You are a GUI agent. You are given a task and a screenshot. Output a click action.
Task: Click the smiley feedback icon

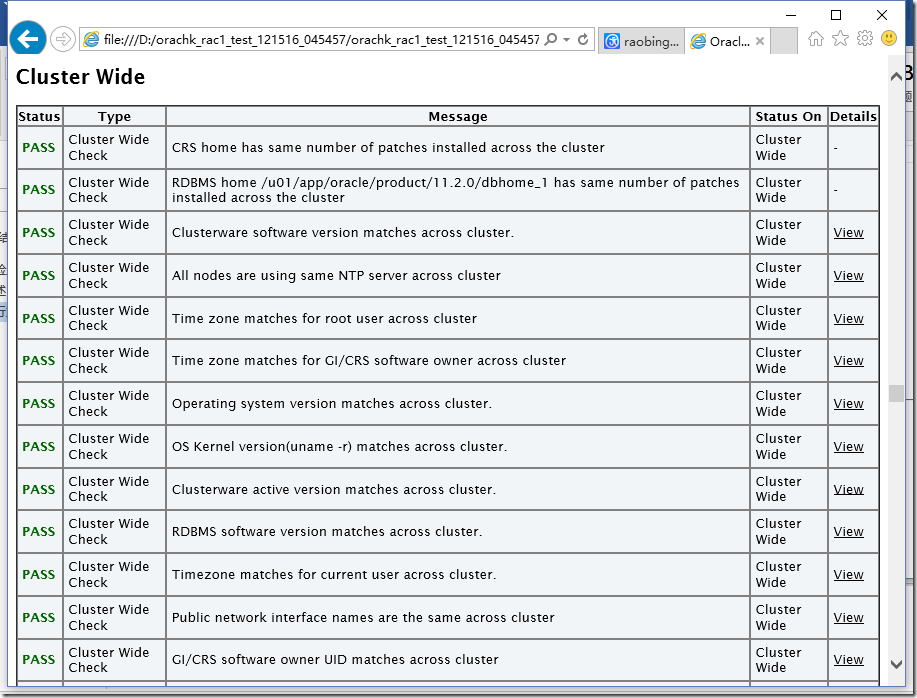888,39
